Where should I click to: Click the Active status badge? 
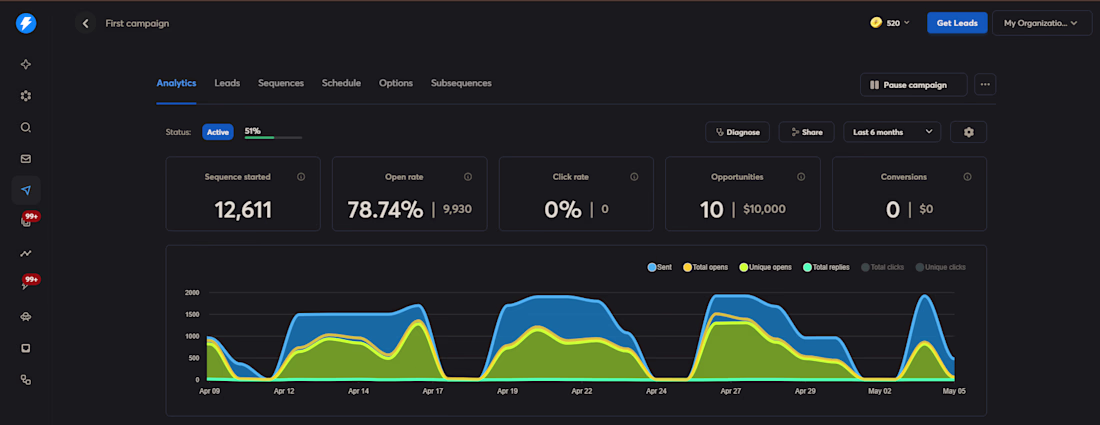pos(217,132)
